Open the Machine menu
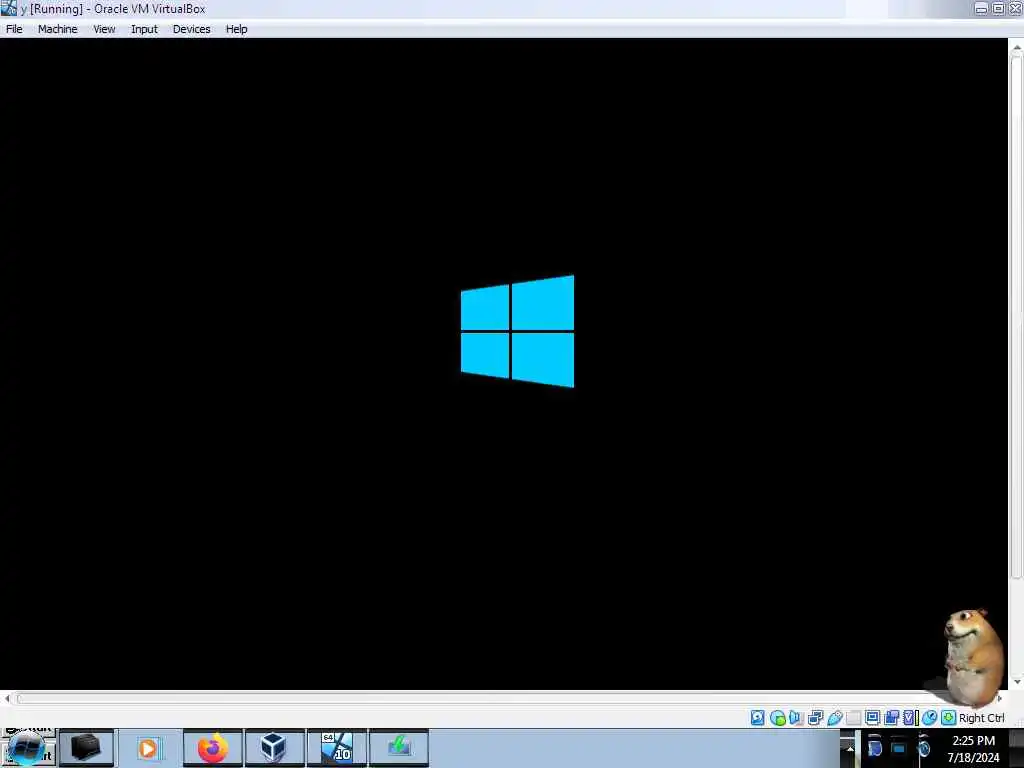1024x768 pixels. [57, 29]
